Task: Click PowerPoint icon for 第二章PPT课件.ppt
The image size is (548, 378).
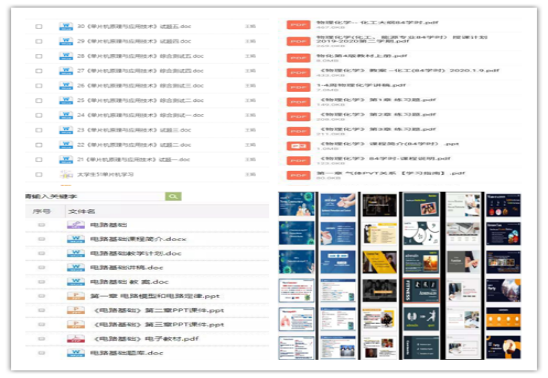Action: (x=76, y=310)
